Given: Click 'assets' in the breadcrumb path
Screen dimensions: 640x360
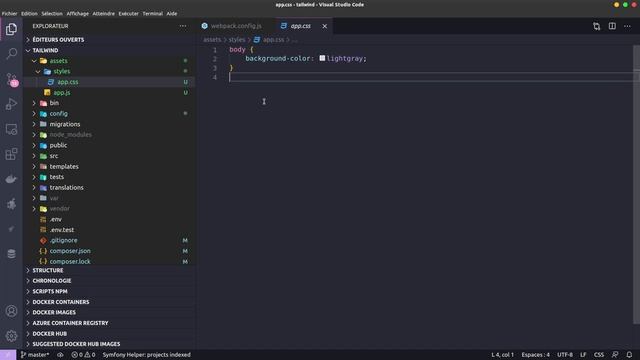Looking at the screenshot, I should pos(212,40).
